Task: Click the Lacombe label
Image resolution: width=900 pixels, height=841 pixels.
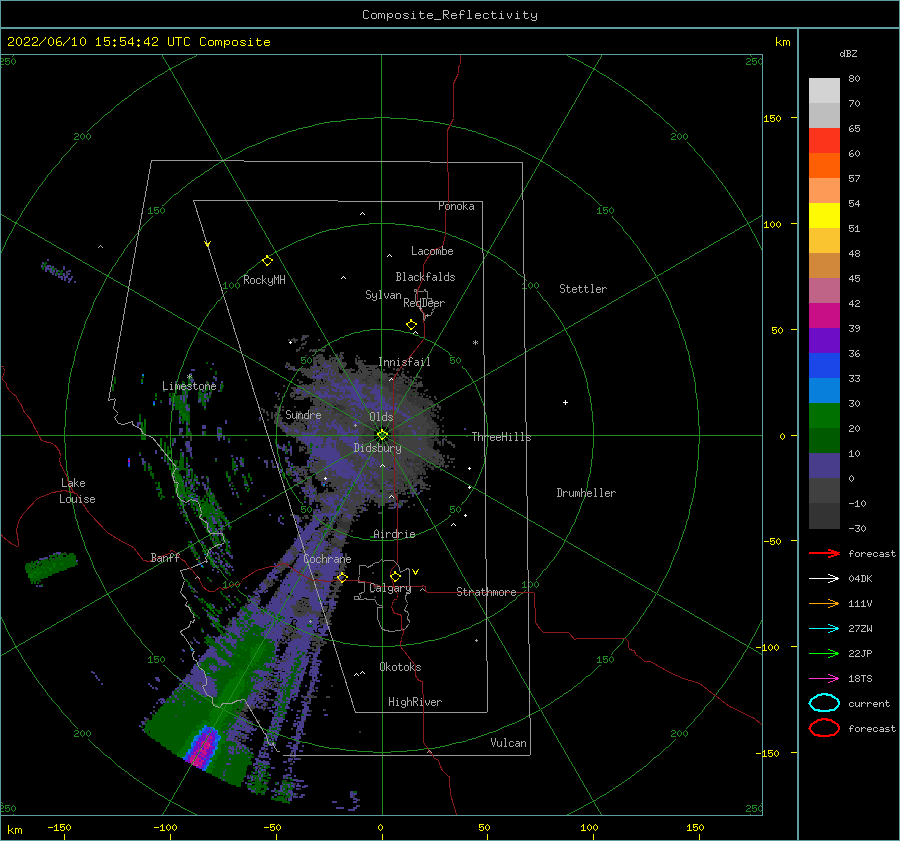Action: tap(432, 251)
